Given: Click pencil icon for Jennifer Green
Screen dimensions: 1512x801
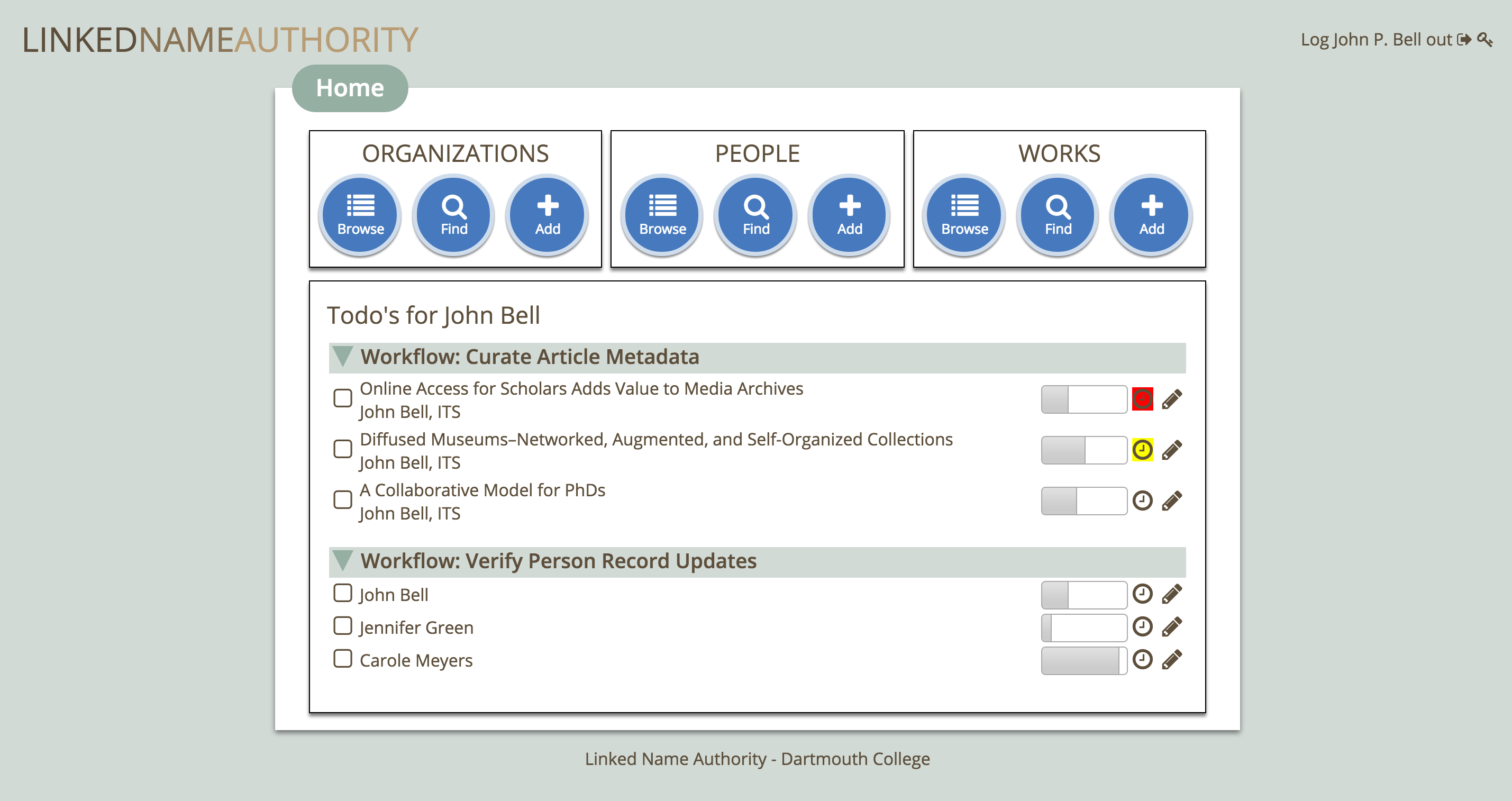Looking at the screenshot, I should pos(1172,627).
